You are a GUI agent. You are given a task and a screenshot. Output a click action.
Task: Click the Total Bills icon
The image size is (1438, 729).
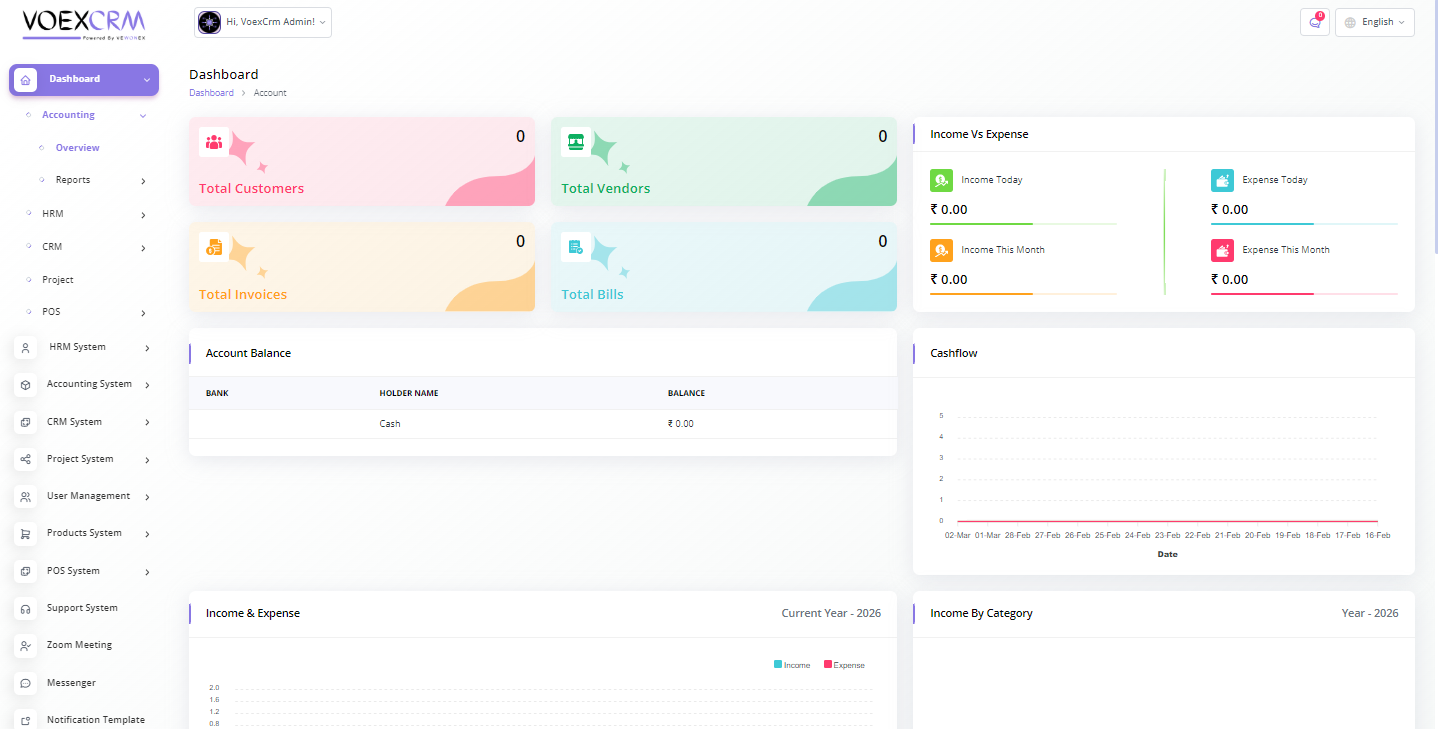(x=576, y=247)
